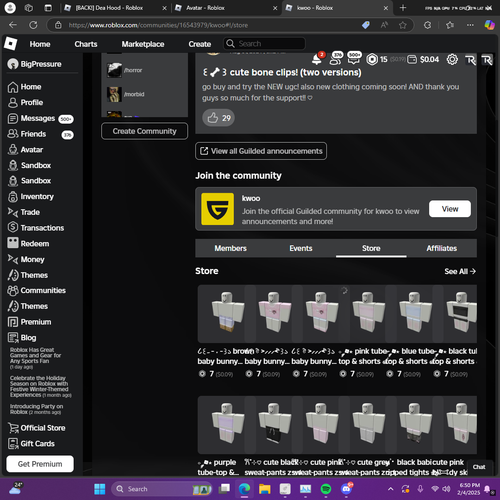
Task: Open Charts in the top navigation
Action: click(86, 44)
